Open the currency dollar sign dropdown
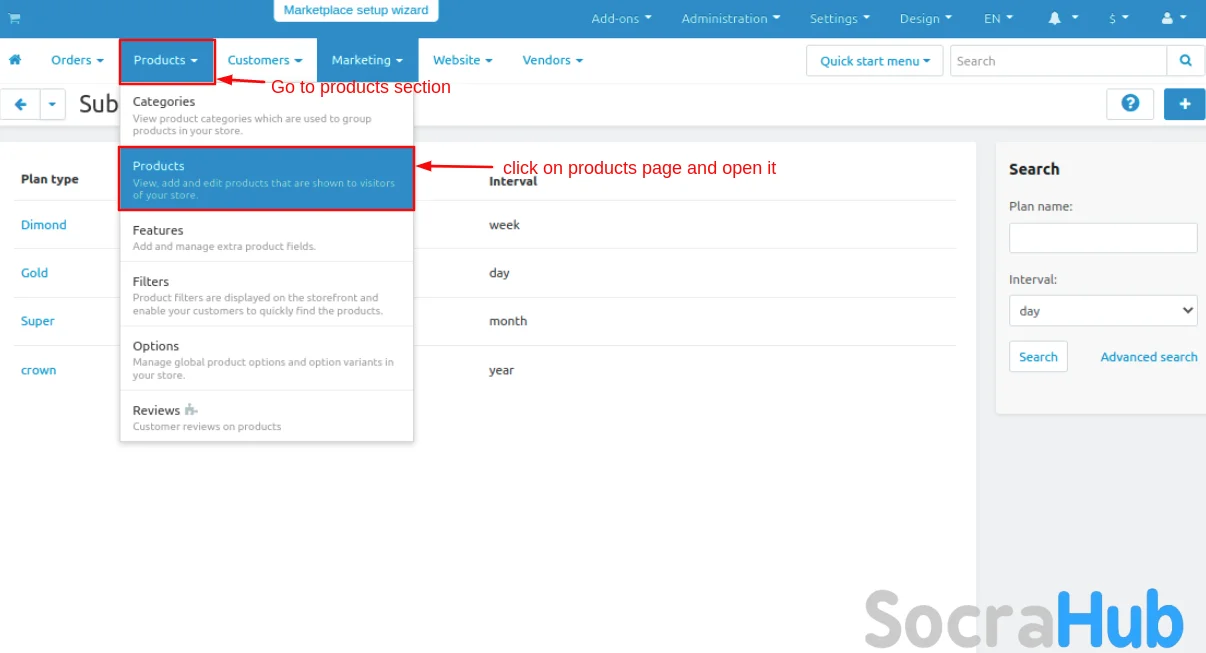This screenshot has width=1206, height=653. coord(1118,18)
